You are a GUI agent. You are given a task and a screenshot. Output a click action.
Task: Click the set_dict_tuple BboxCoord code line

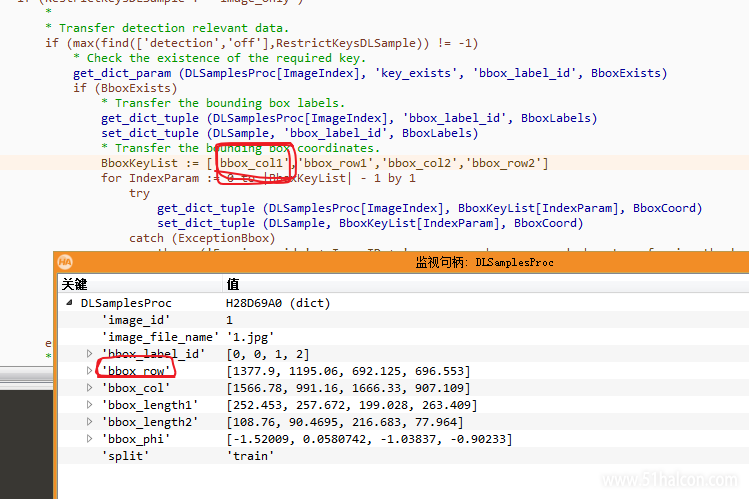(x=370, y=223)
